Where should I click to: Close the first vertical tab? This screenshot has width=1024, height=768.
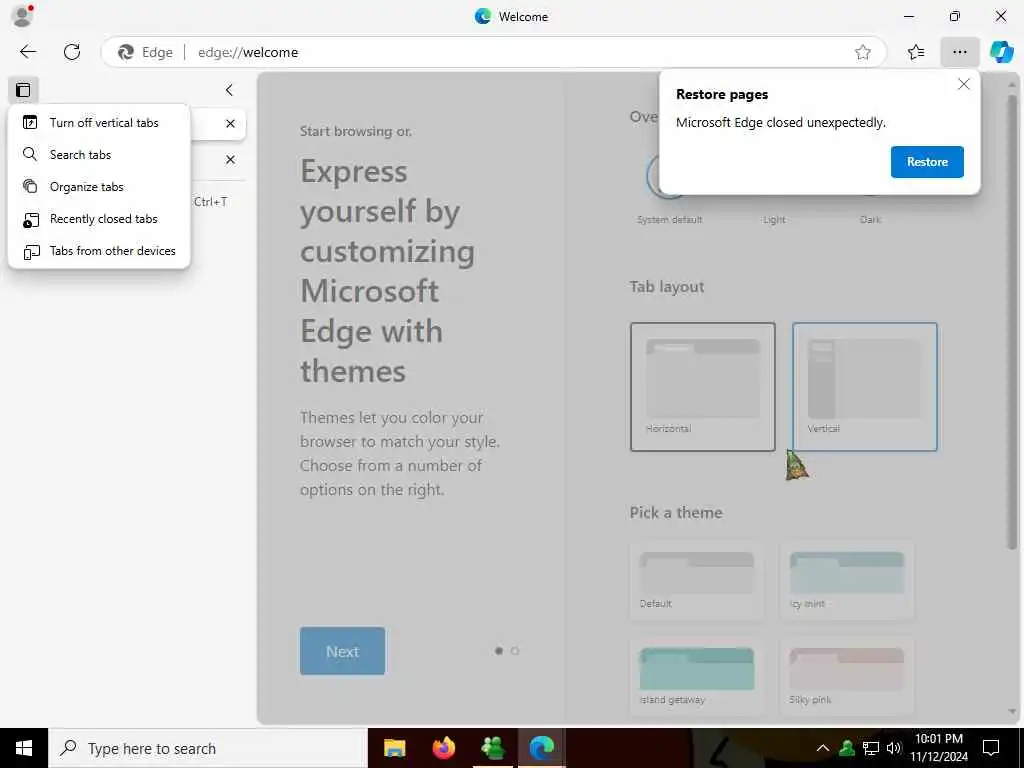pos(230,123)
